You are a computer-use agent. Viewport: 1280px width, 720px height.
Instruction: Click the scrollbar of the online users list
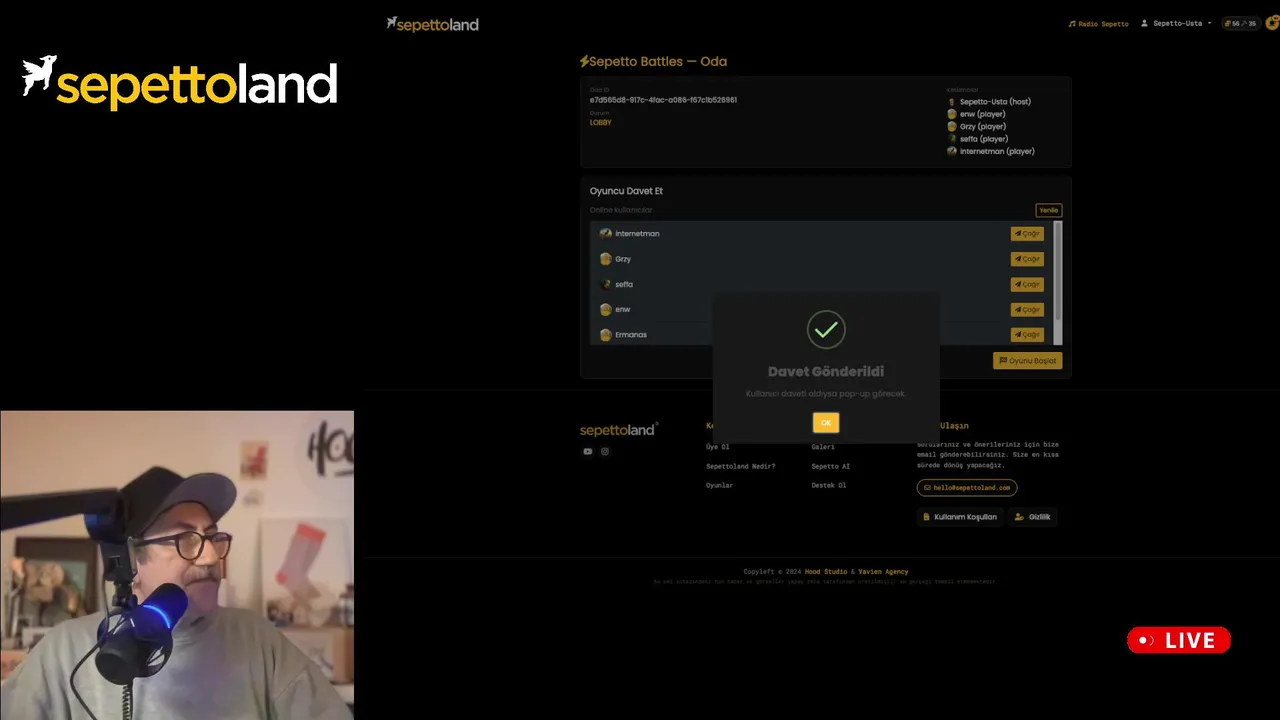(1058, 283)
